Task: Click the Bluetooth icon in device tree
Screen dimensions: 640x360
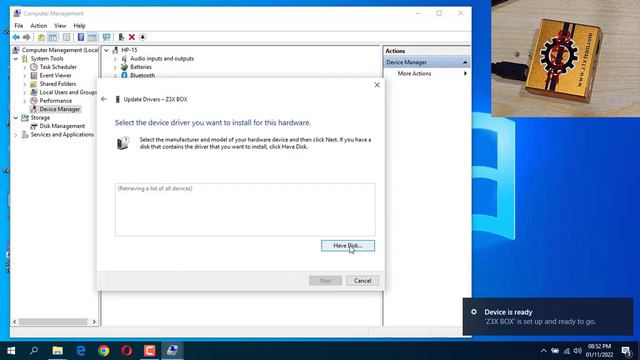Action: point(124,75)
